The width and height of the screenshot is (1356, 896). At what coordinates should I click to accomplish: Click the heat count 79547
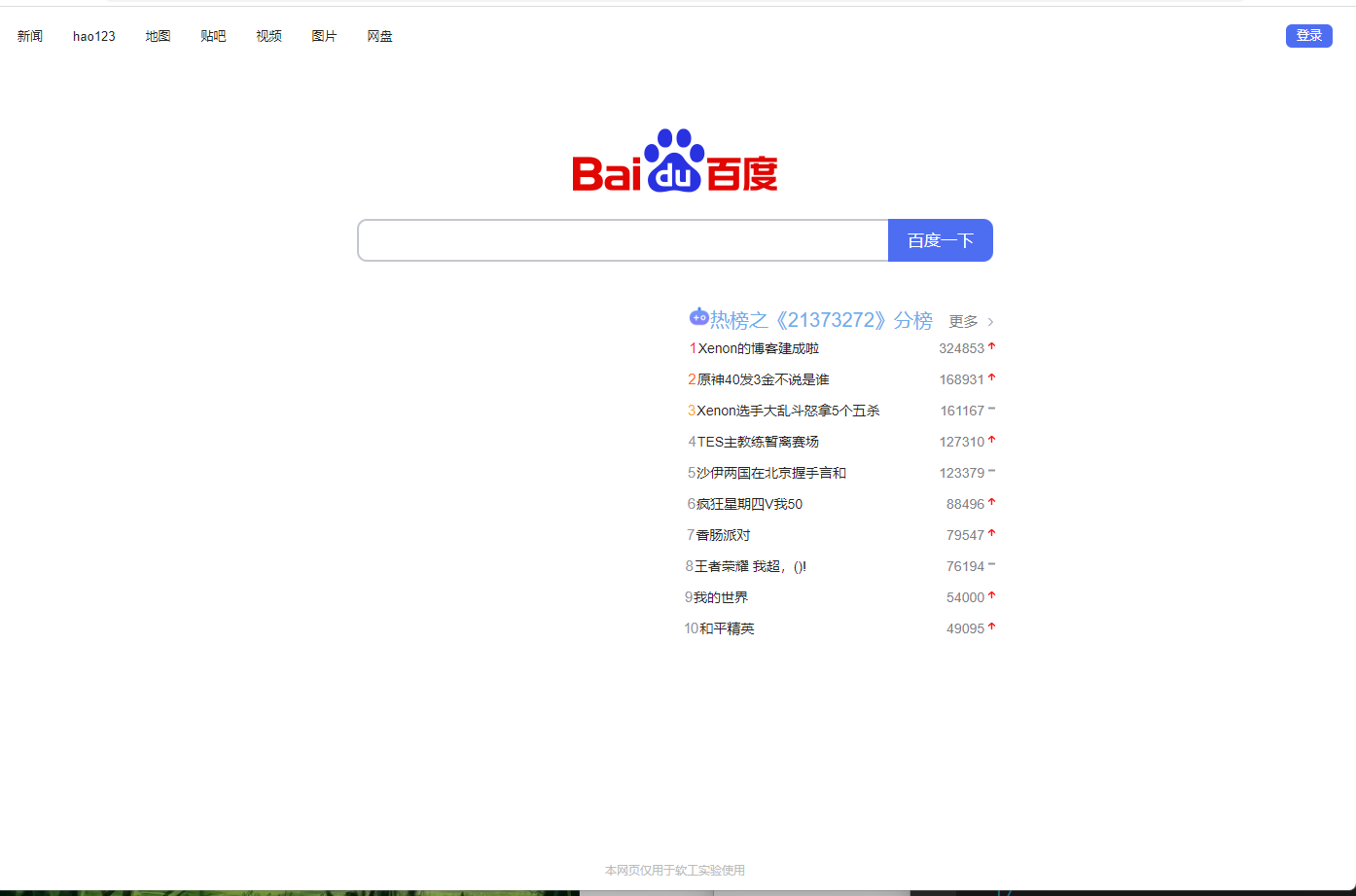pos(965,535)
